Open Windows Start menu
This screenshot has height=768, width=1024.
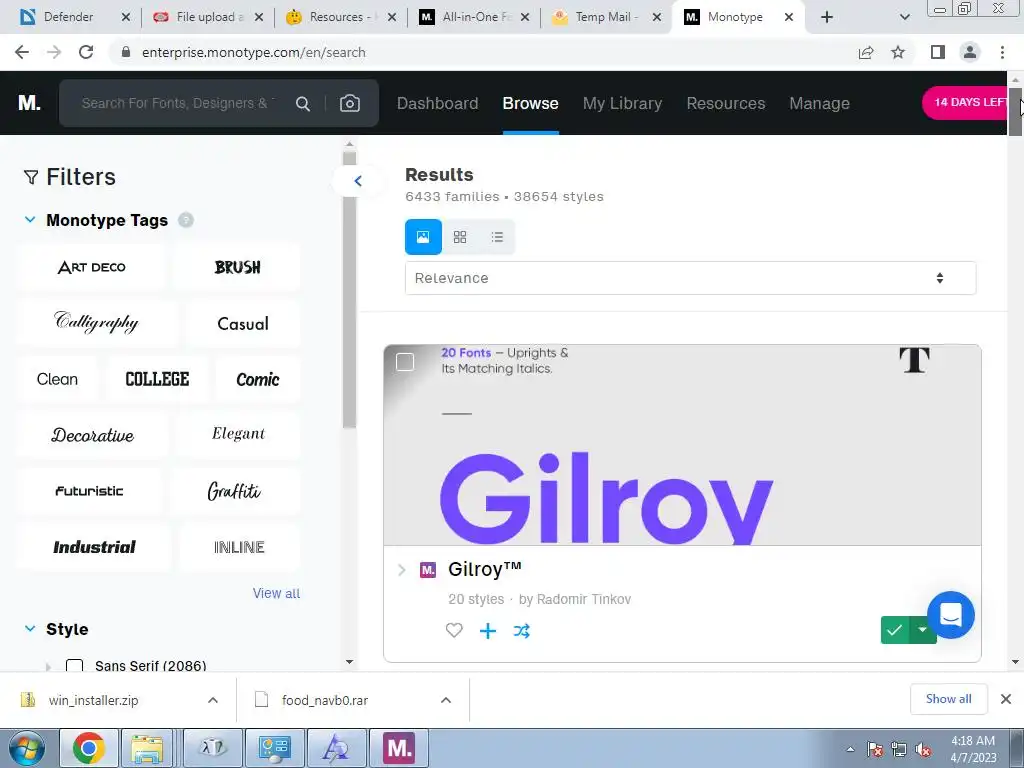(x=27, y=748)
